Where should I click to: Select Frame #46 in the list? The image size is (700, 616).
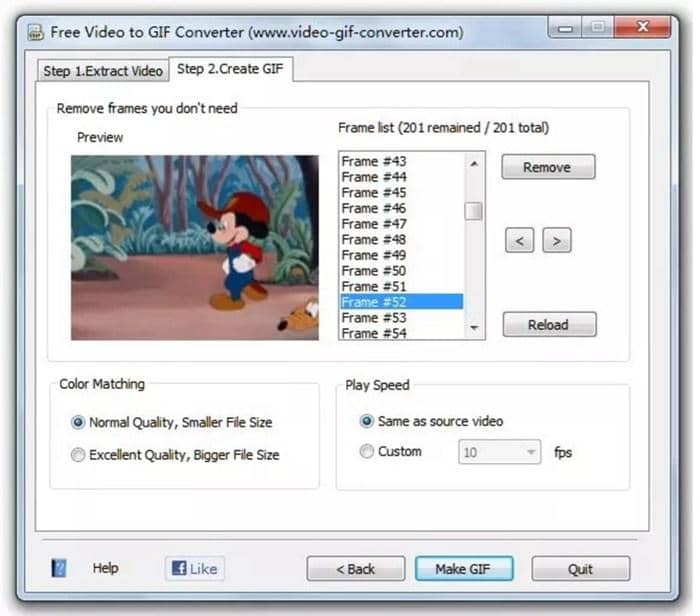(402, 208)
